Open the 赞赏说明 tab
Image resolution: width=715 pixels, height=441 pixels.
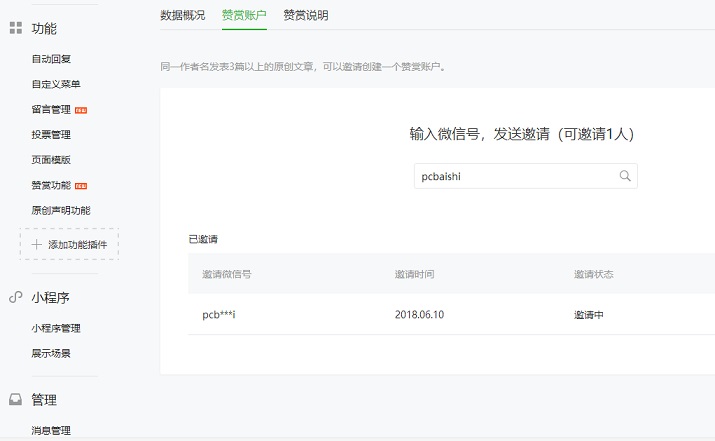click(x=305, y=15)
